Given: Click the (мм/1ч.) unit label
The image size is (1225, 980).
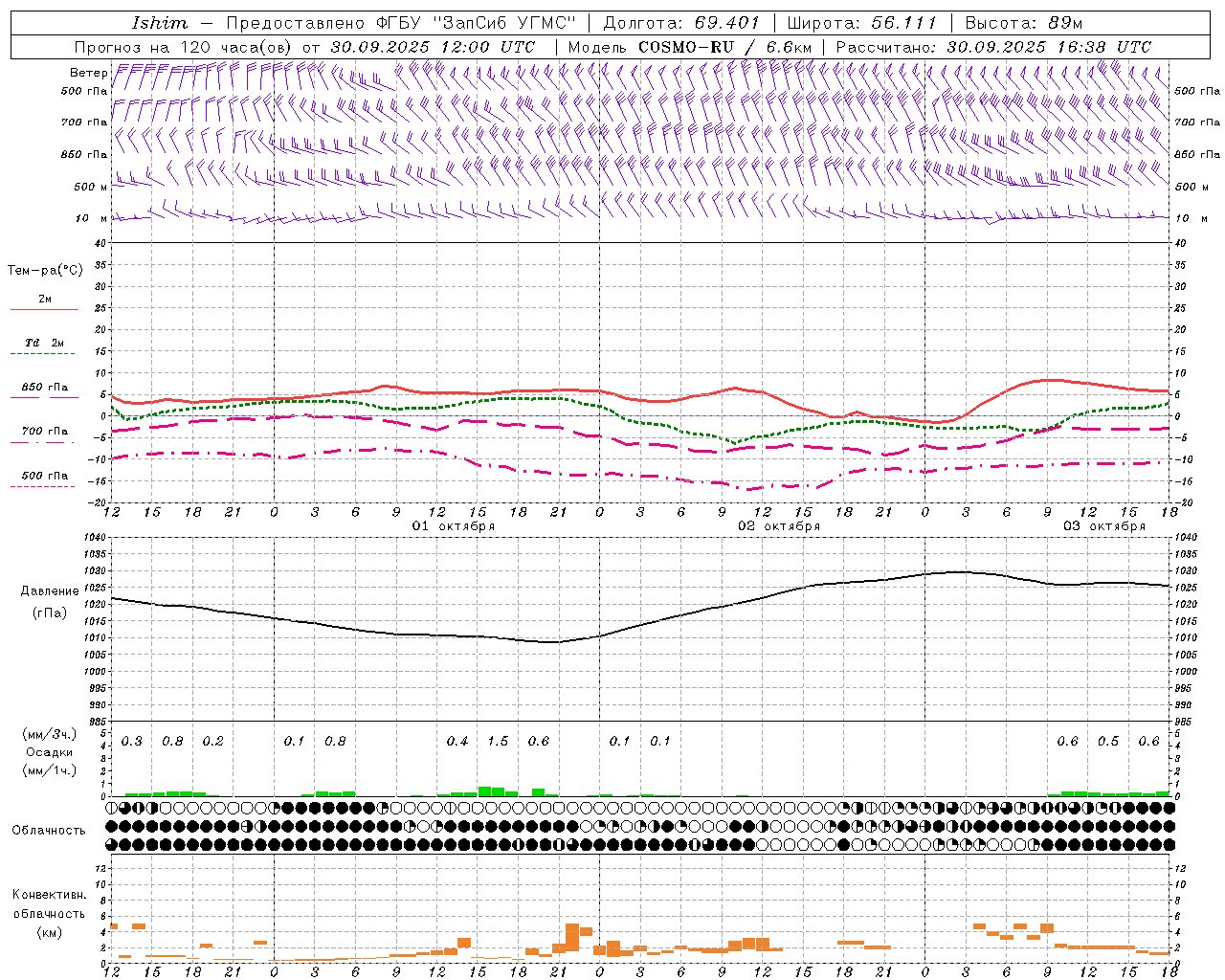Looking at the screenshot, I should click(x=50, y=770).
